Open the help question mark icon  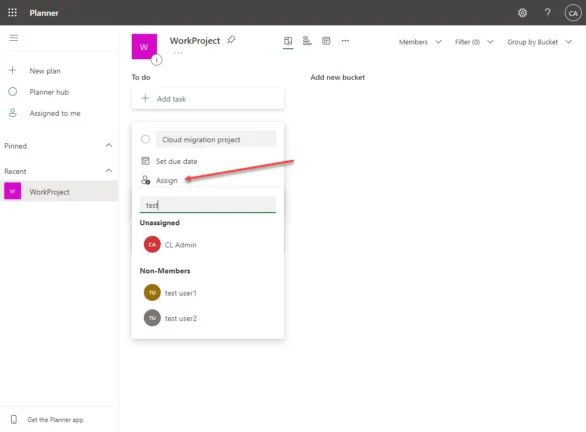click(547, 13)
